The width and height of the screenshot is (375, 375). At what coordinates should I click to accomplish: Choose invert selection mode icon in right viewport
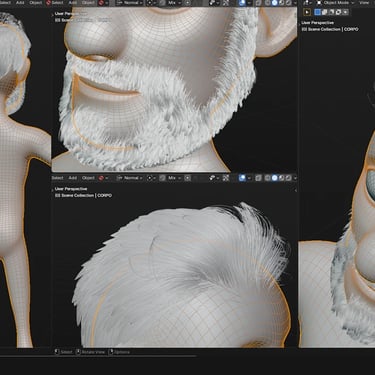(x=339, y=12)
